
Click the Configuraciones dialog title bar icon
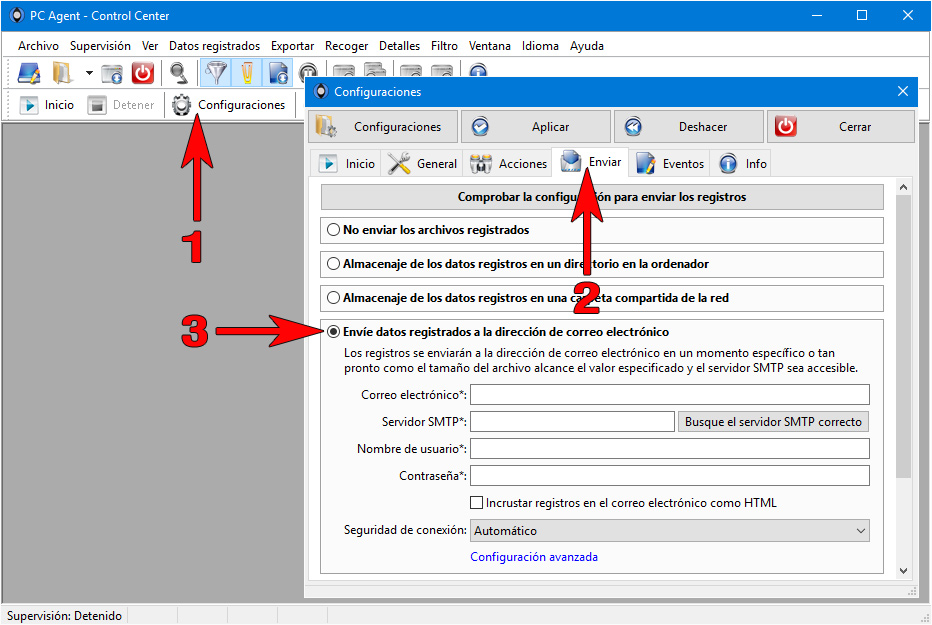click(321, 91)
